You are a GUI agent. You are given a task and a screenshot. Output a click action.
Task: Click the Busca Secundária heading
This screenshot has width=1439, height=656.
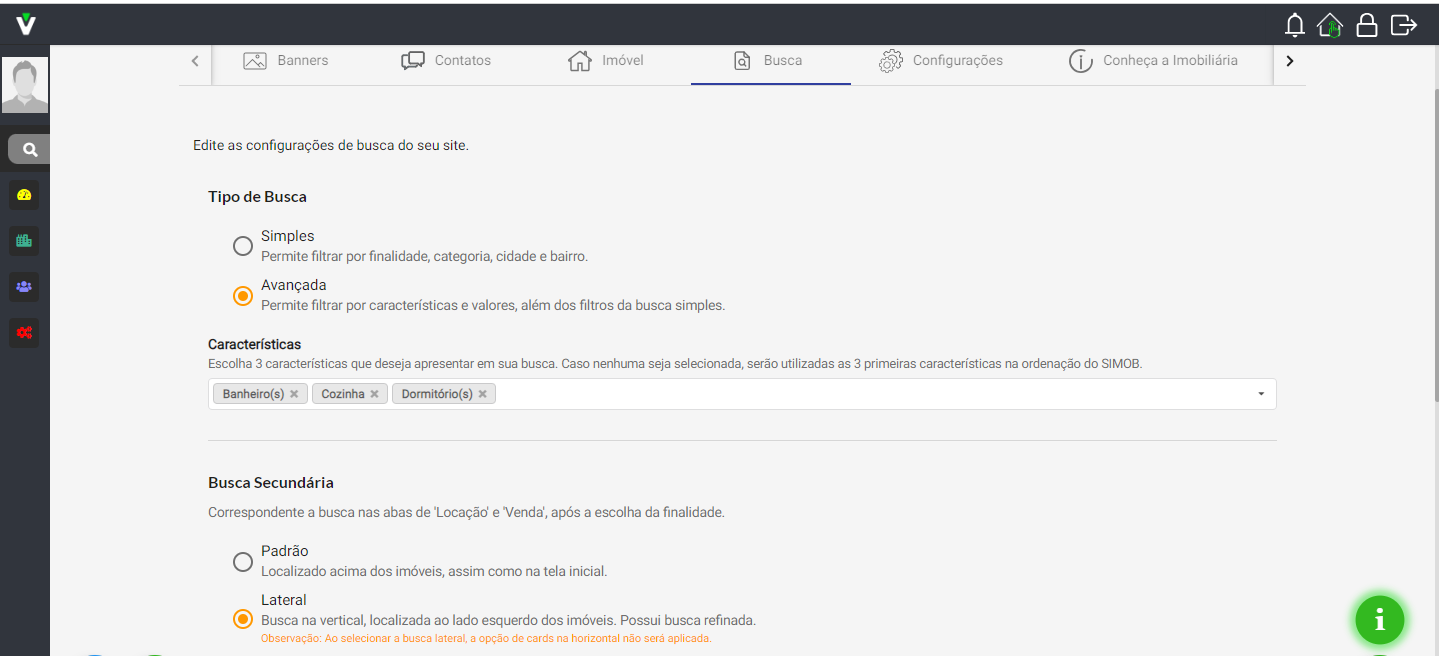point(271,483)
